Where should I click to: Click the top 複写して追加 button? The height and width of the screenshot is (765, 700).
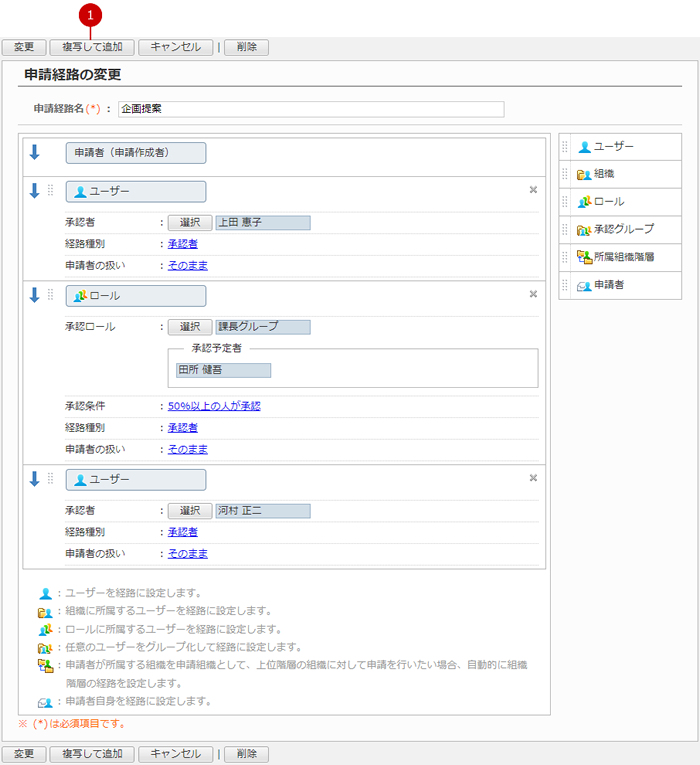click(92, 47)
